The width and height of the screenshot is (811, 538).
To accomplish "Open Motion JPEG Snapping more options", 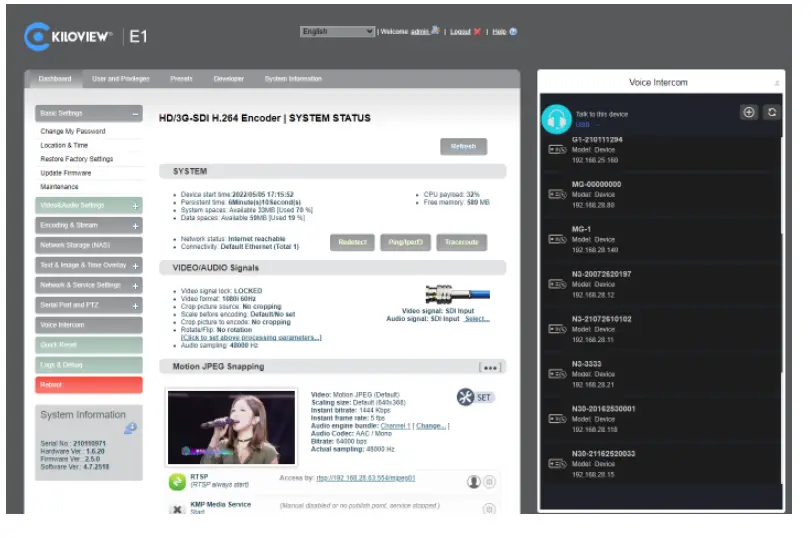I will 490,367.
